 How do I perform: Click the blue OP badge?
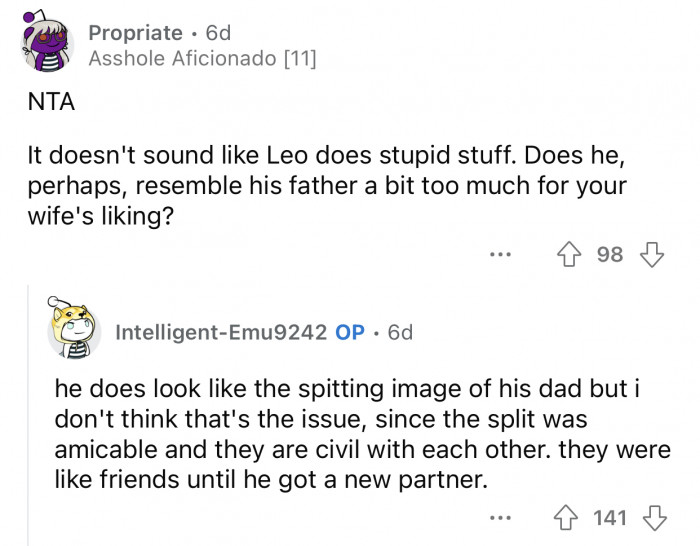click(x=350, y=332)
